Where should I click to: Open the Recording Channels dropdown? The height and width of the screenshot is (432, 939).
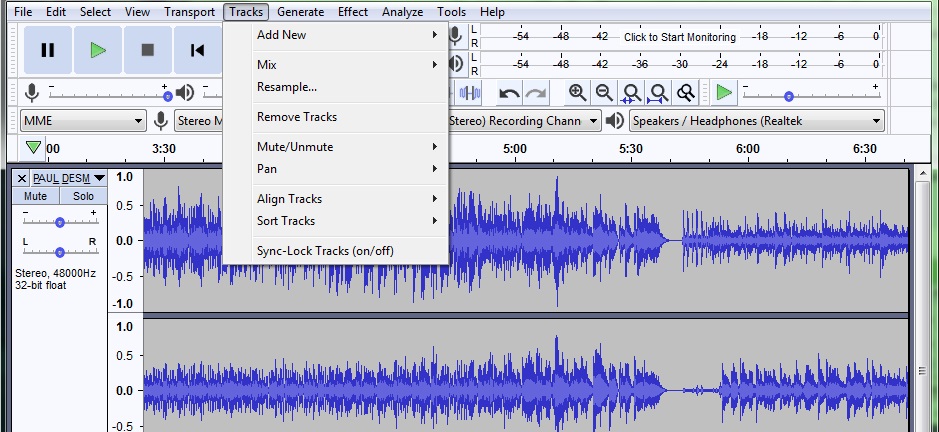point(524,120)
